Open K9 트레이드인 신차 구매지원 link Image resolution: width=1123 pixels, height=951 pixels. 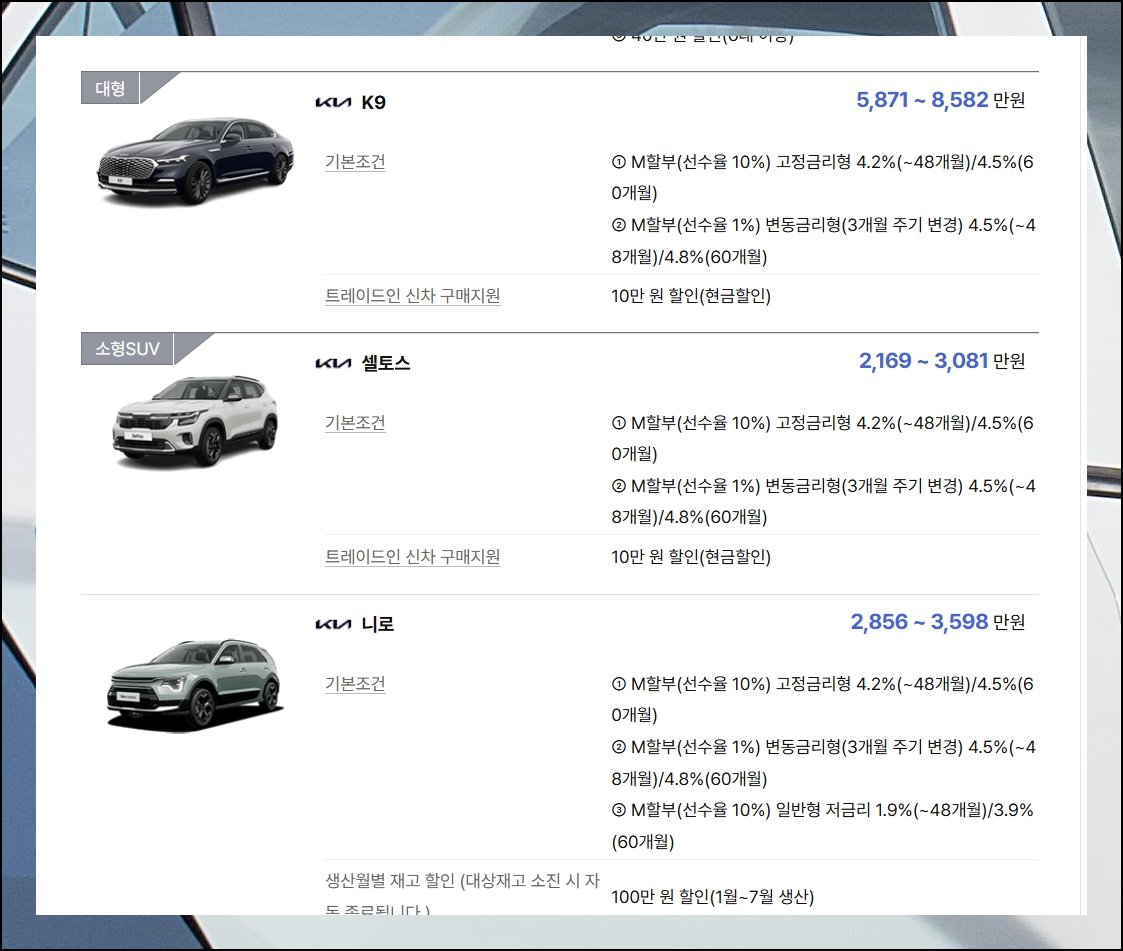[413, 296]
